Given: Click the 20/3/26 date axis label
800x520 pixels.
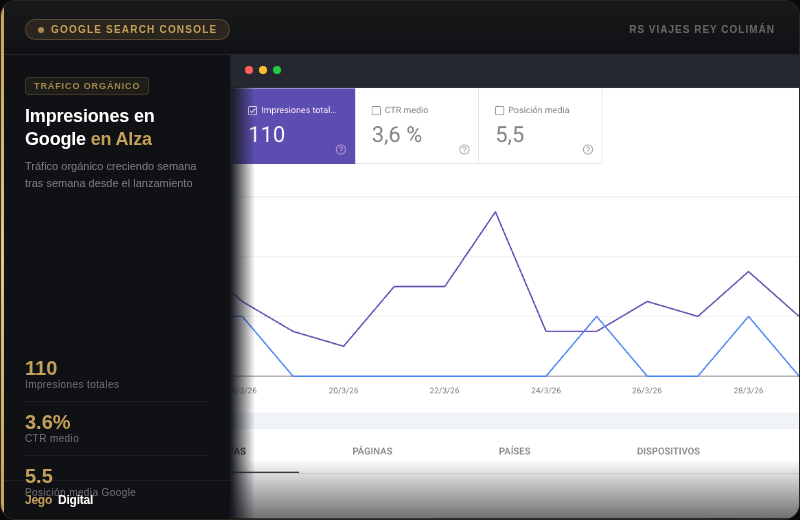Looking at the screenshot, I should pyautogui.click(x=343, y=390).
